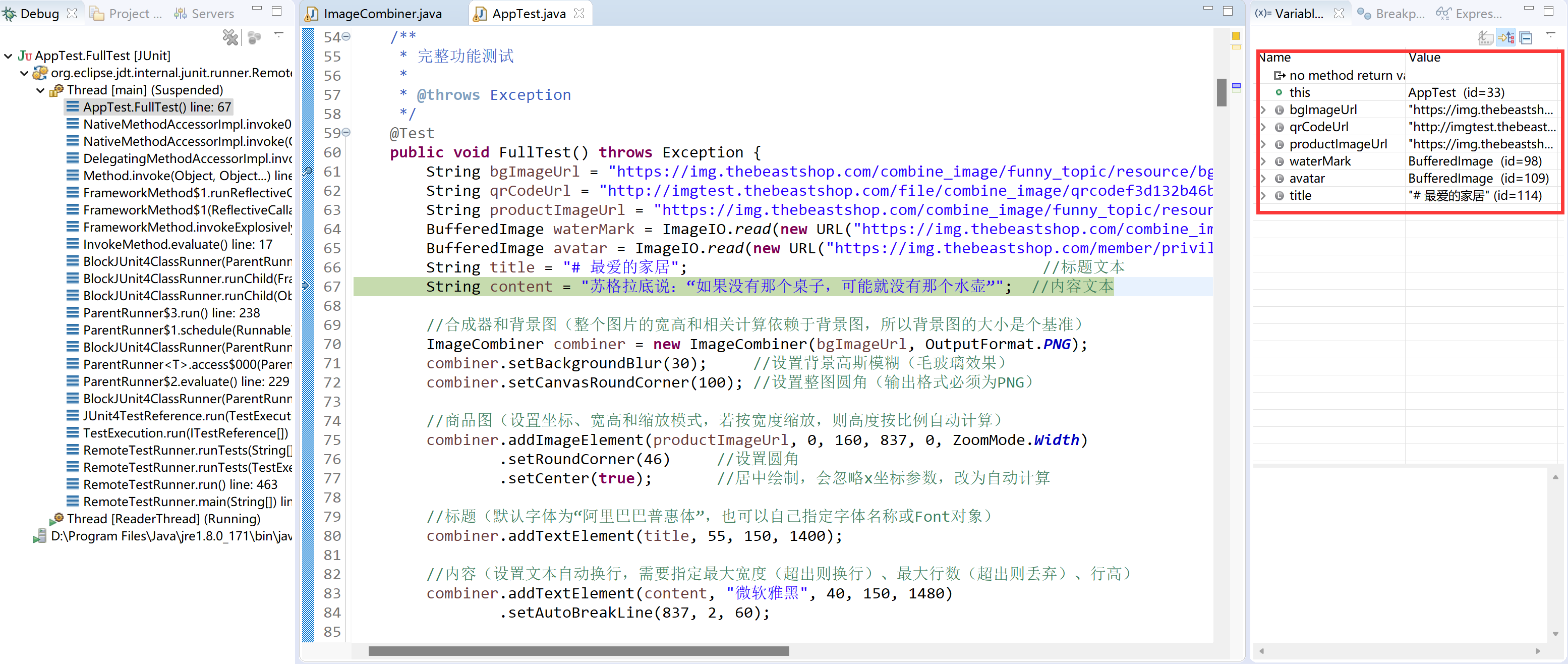Collapse the Thread [main] (Suspended) tree node
The width and height of the screenshot is (1568, 664).
pyautogui.click(x=40, y=90)
